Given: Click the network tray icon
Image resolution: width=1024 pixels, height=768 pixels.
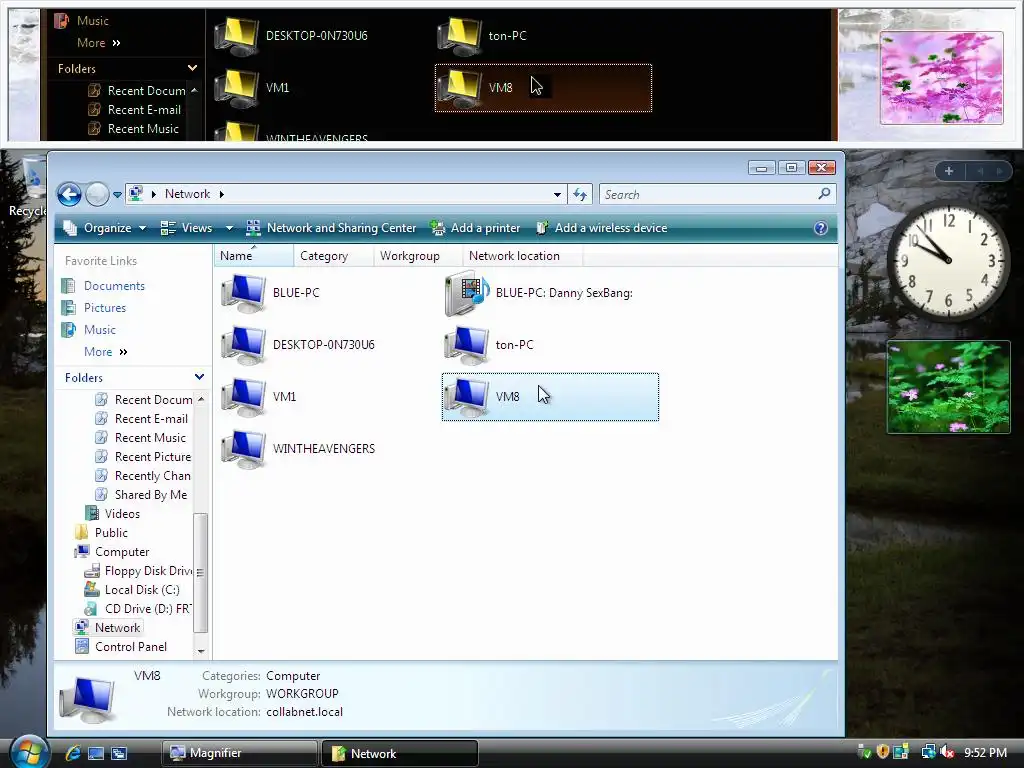Looking at the screenshot, I should [x=928, y=752].
